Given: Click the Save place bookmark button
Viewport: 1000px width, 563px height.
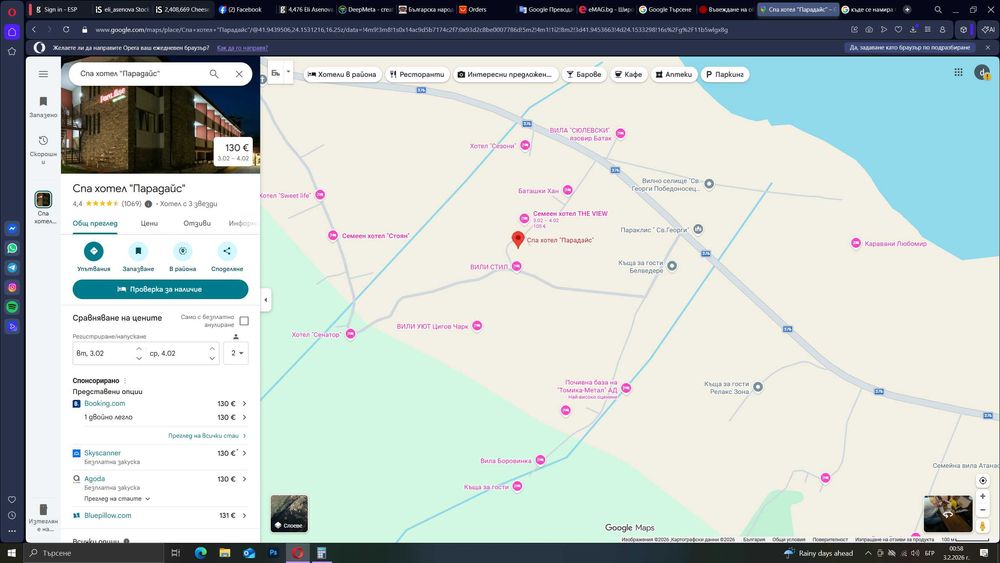Looking at the screenshot, I should (x=138, y=251).
